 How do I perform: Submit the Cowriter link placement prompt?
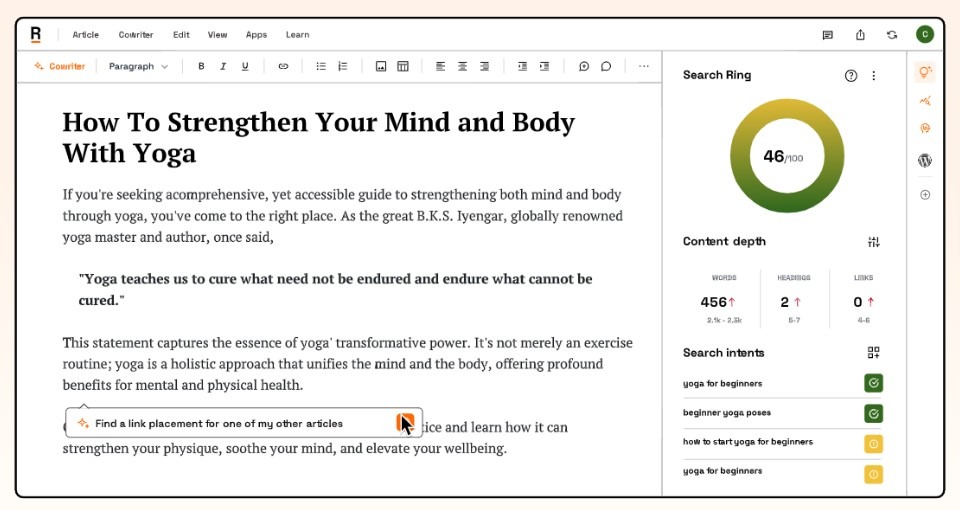[x=404, y=423]
